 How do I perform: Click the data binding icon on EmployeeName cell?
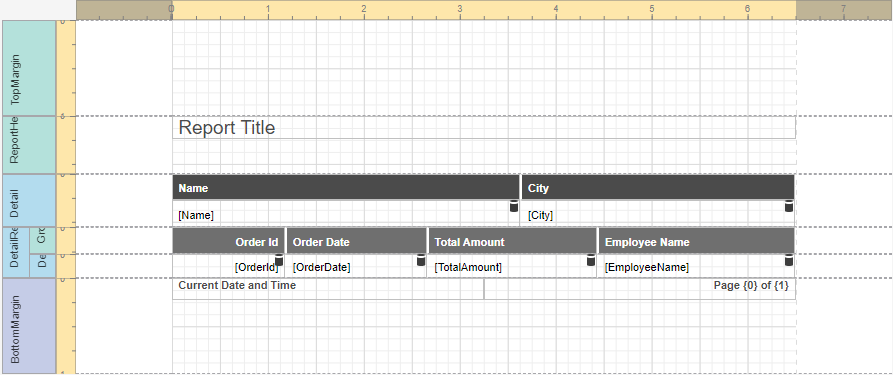tap(789, 260)
